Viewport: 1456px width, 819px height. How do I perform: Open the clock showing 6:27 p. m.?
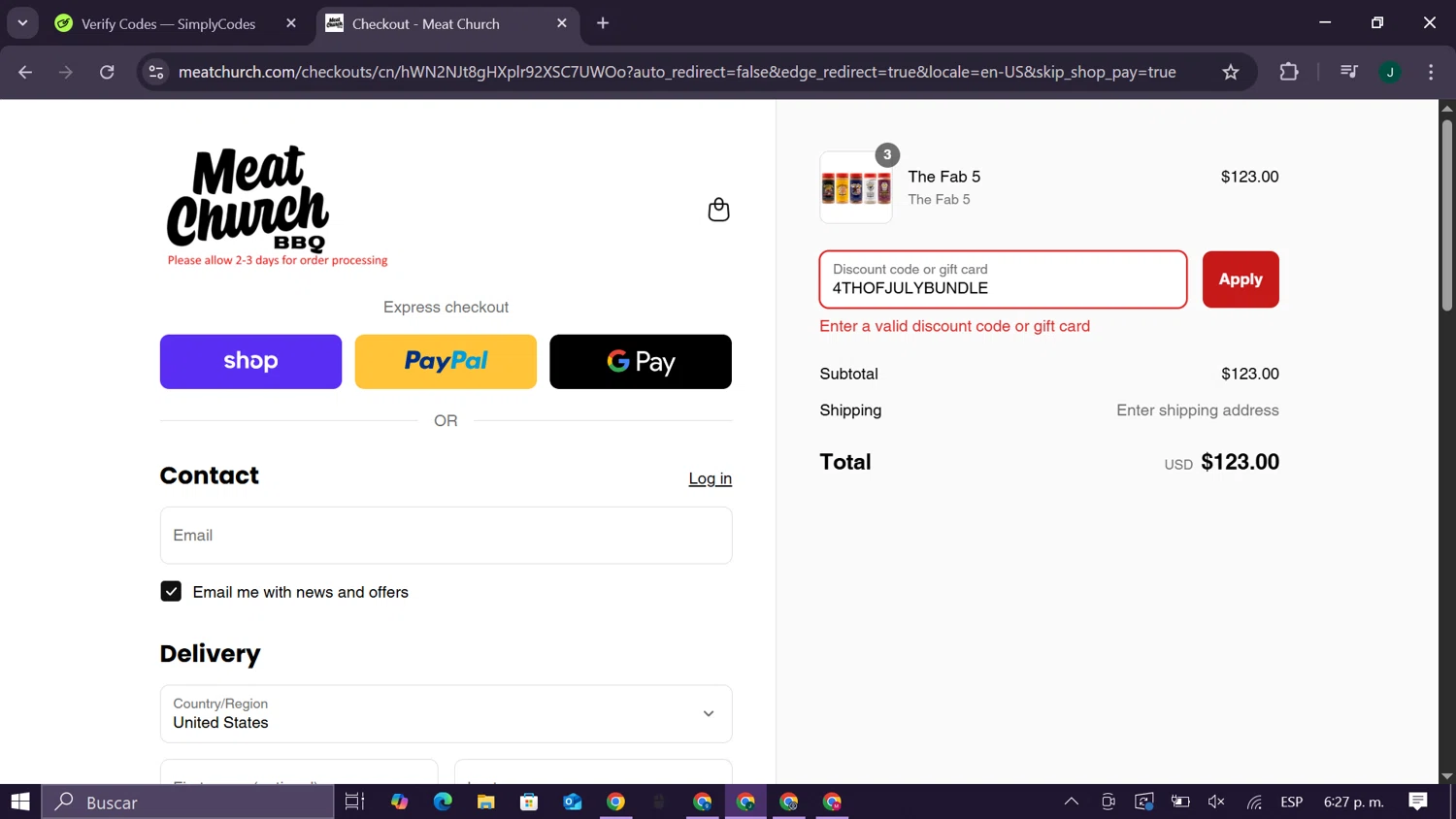point(1354,802)
